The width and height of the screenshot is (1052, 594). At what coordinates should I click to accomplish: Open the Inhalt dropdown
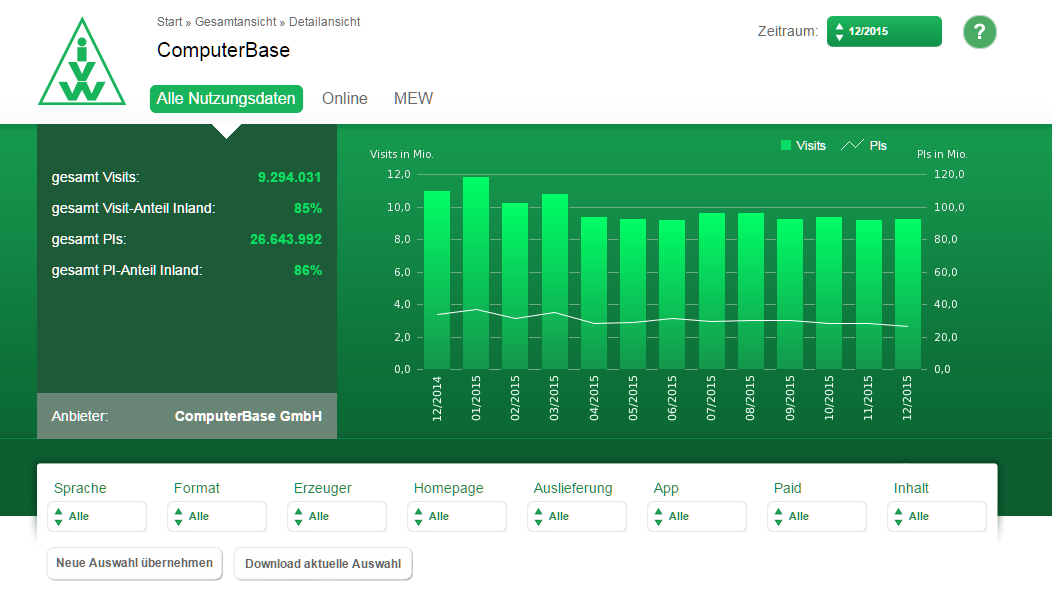coord(937,516)
